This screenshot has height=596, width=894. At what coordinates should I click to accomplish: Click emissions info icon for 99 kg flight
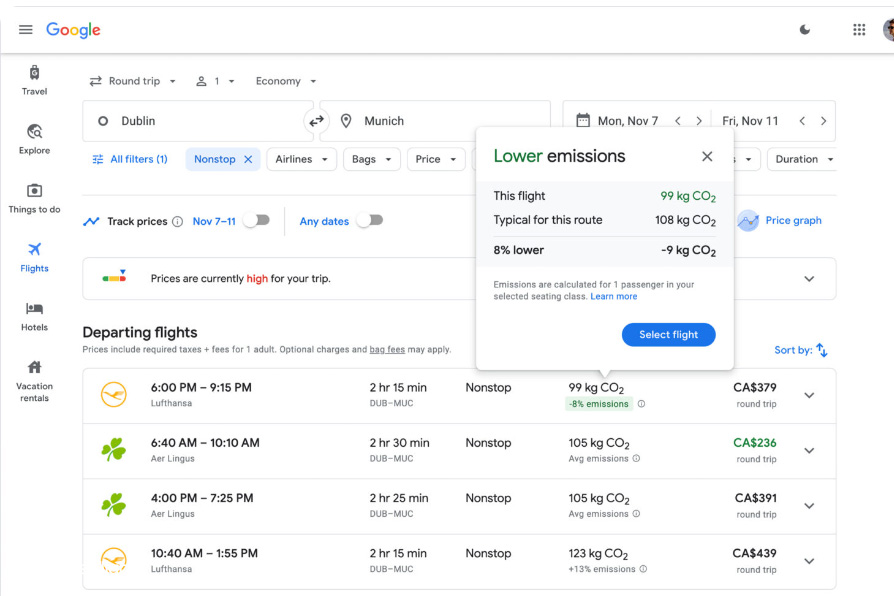pos(641,404)
